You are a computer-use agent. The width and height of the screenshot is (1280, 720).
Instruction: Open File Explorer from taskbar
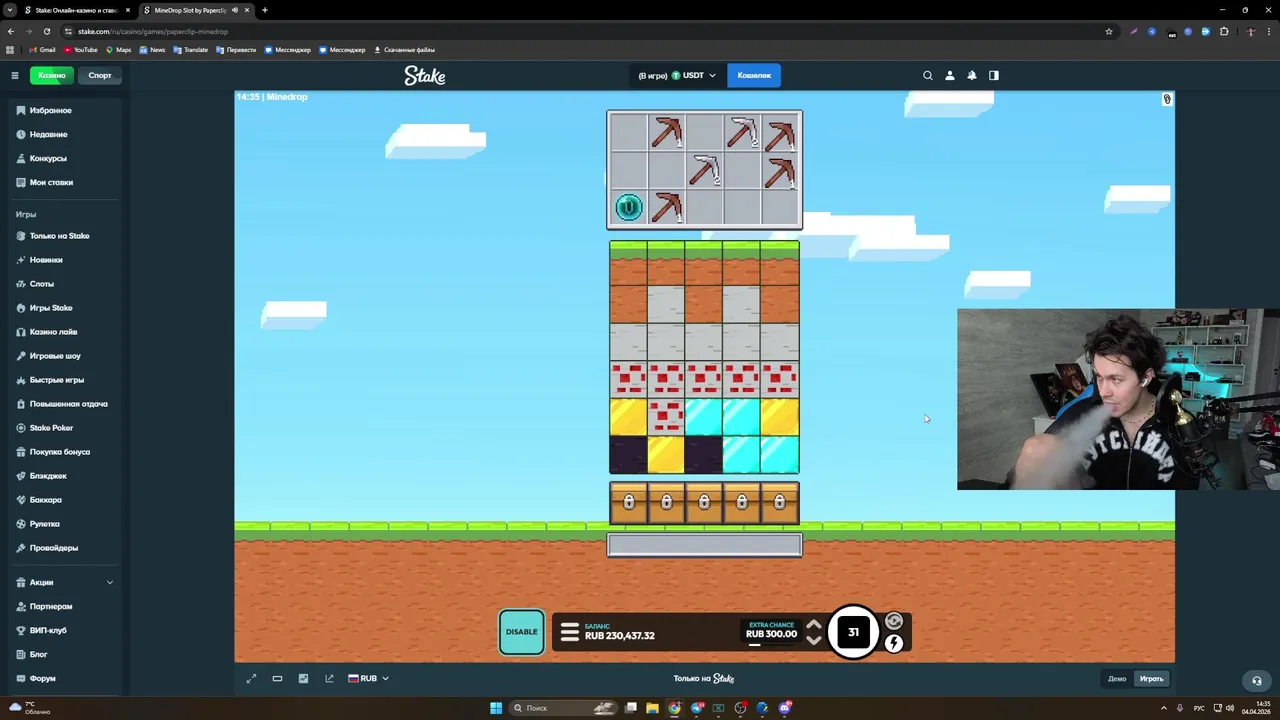[x=652, y=708]
